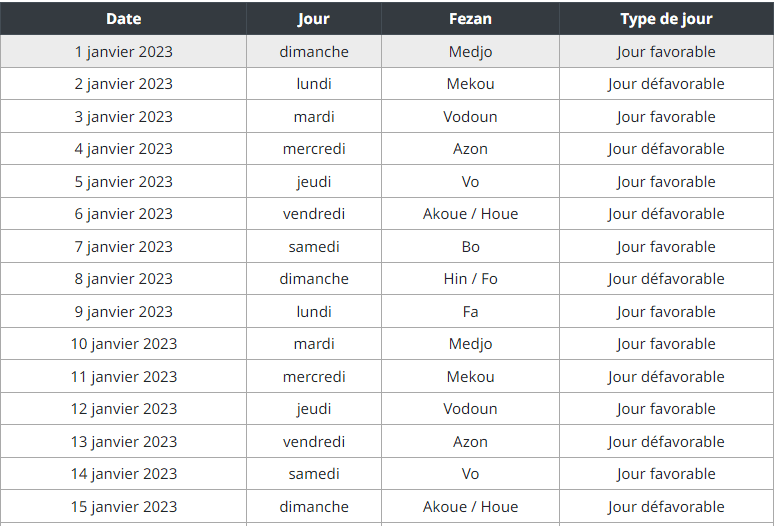The image size is (775, 526).
Task: Select the Vodoun cell for 3 janvier
Action: click(470, 117)
